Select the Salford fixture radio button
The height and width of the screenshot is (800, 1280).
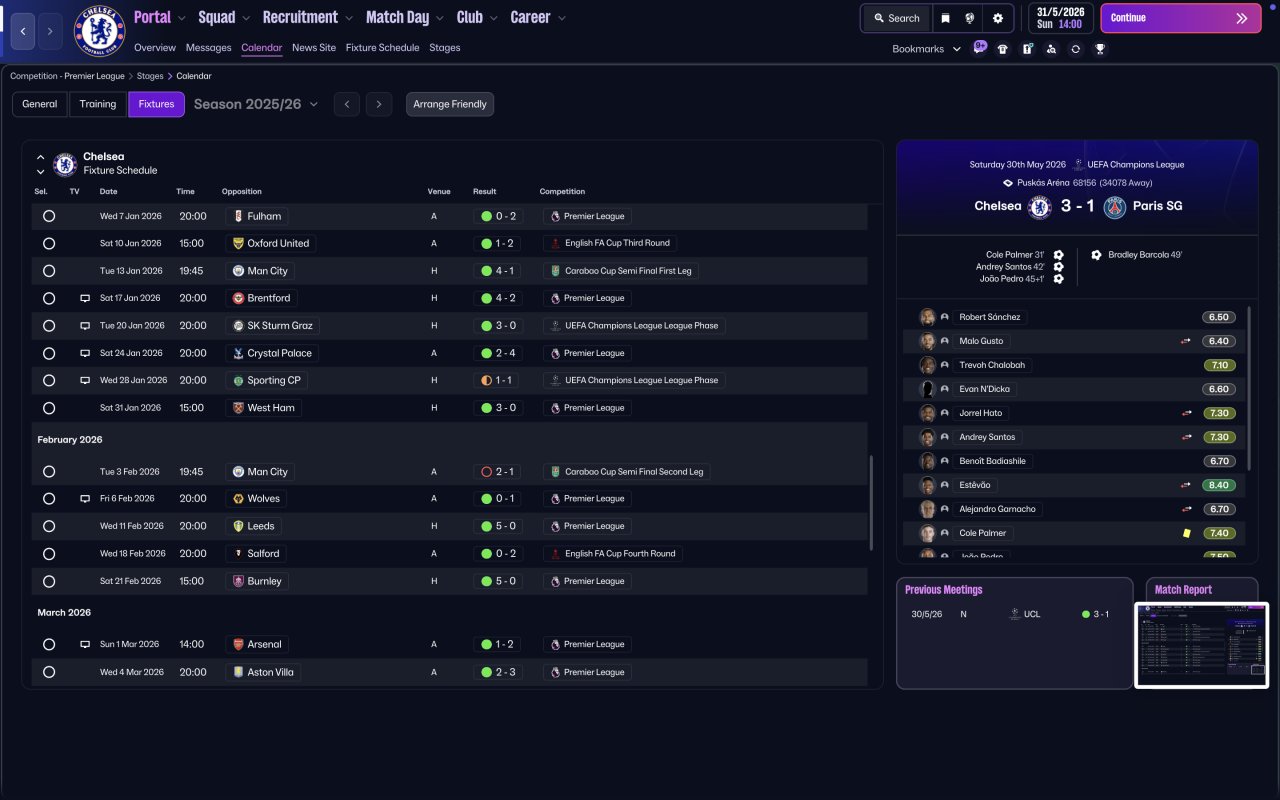click(x=49, y=554)
